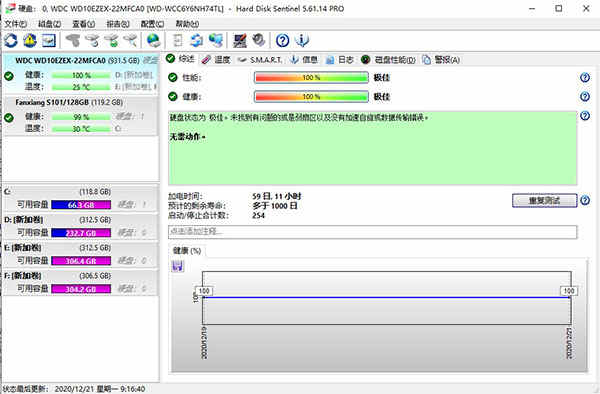Click help icon beside the 健康 bar
The width and height of the screenshot is (600, 394).
(585, 96)
